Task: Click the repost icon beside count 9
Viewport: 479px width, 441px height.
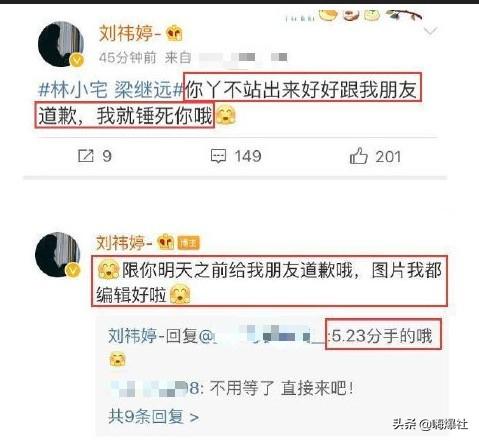Action: pyautogui.click(x=86, y=156)
